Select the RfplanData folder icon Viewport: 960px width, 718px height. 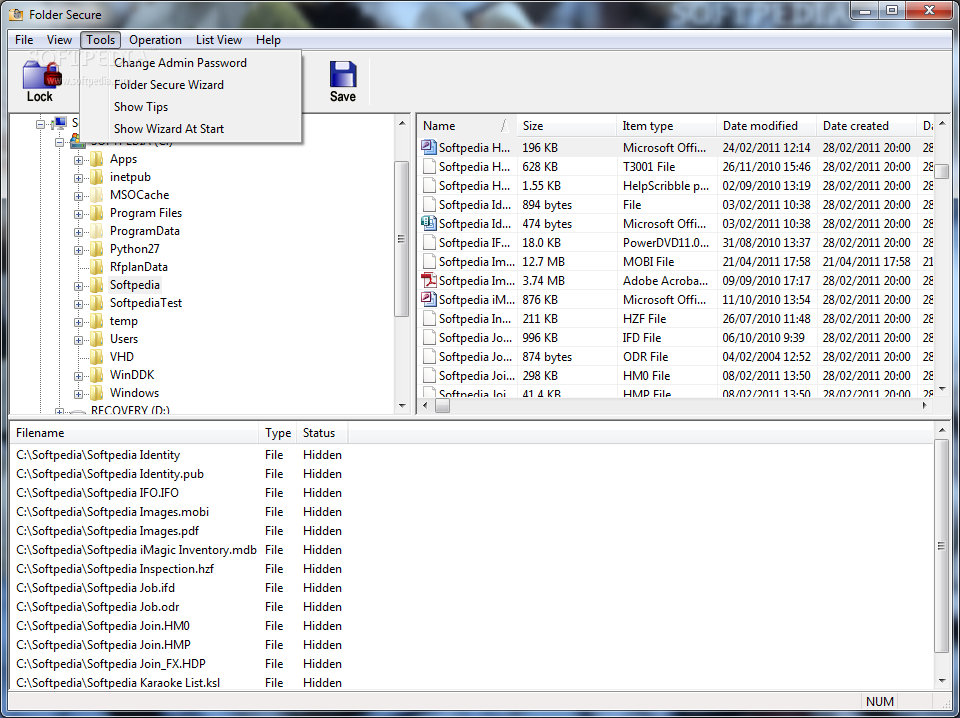tap(97, 267)
